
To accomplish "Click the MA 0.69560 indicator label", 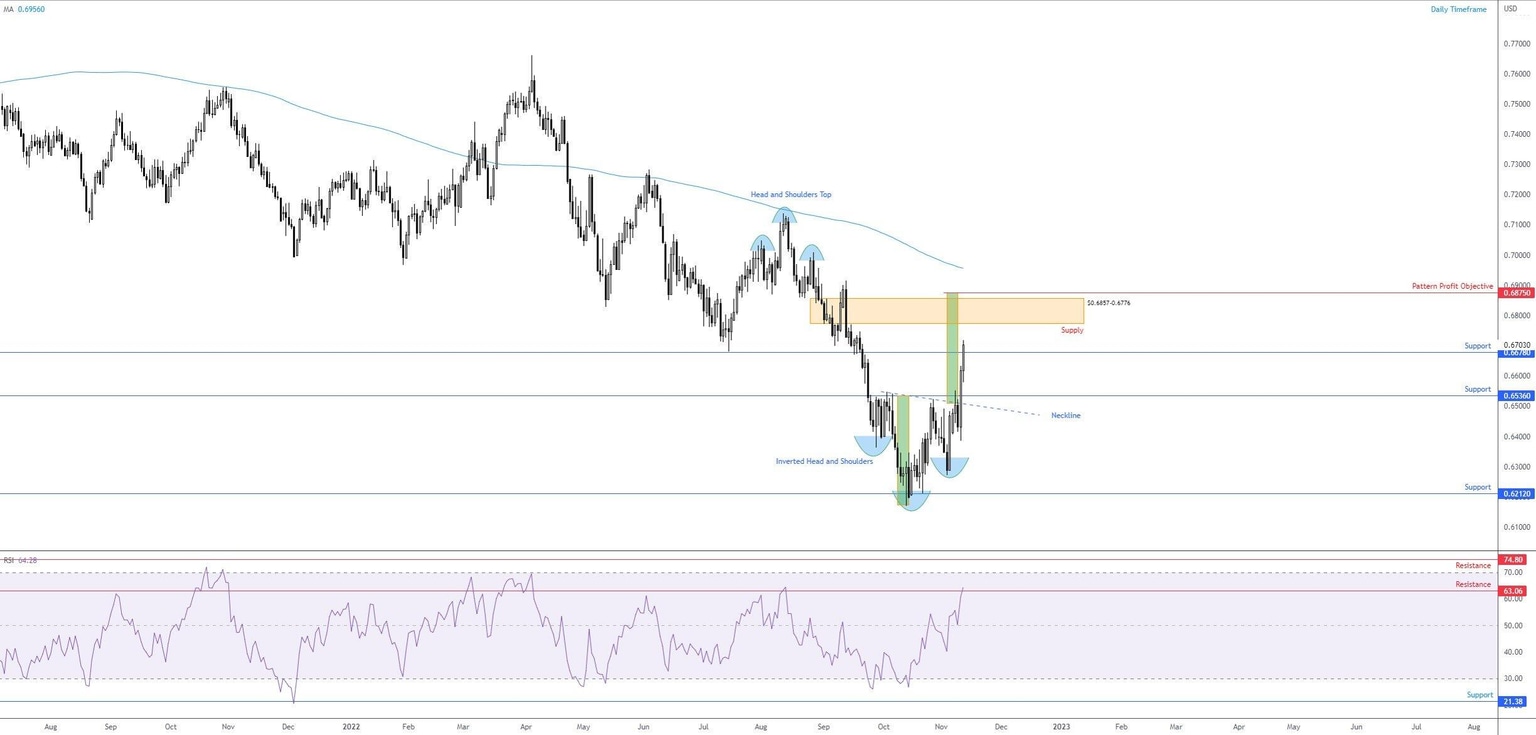I will [25, 9].
